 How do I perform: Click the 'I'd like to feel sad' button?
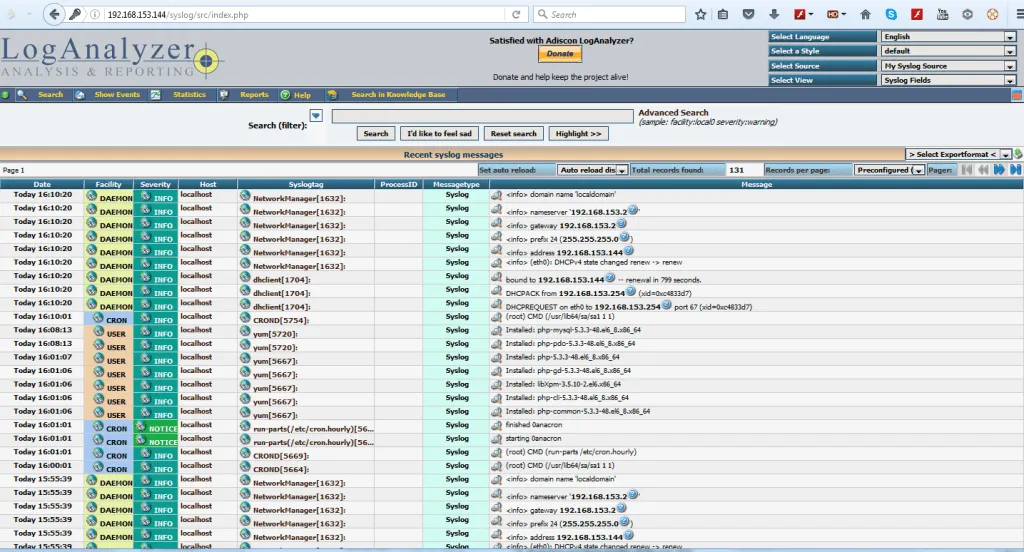point(439,133)
